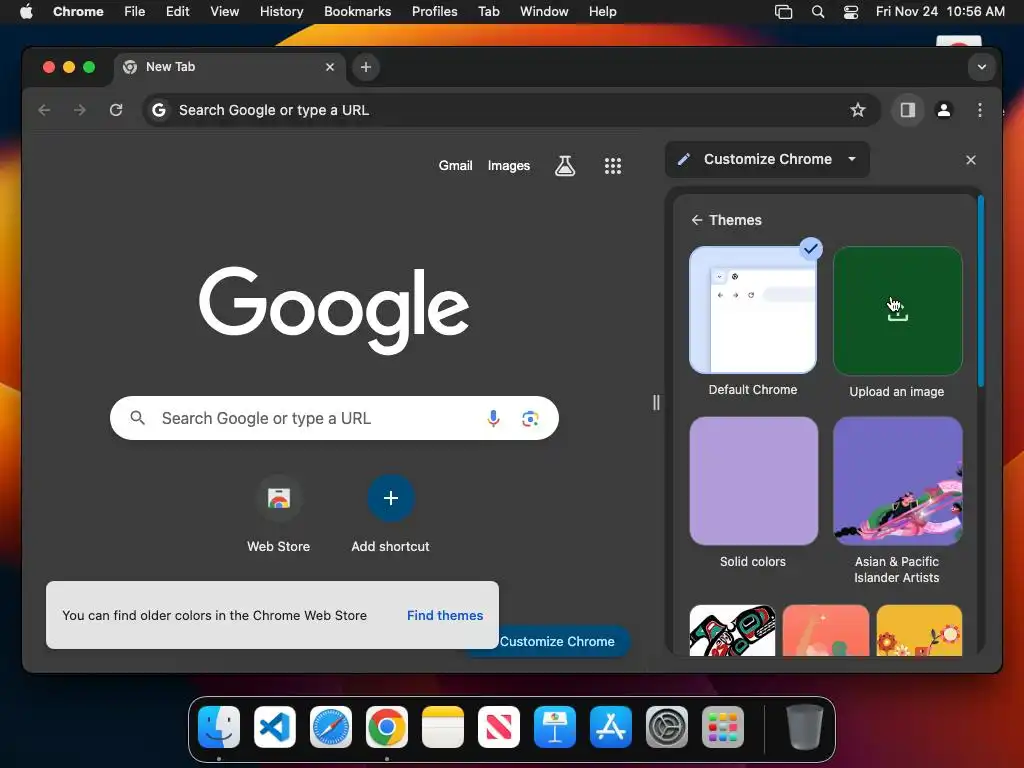Pick the salmon pink theme thumbnail
Screen dimensions: 1024x768
(825, 630)
